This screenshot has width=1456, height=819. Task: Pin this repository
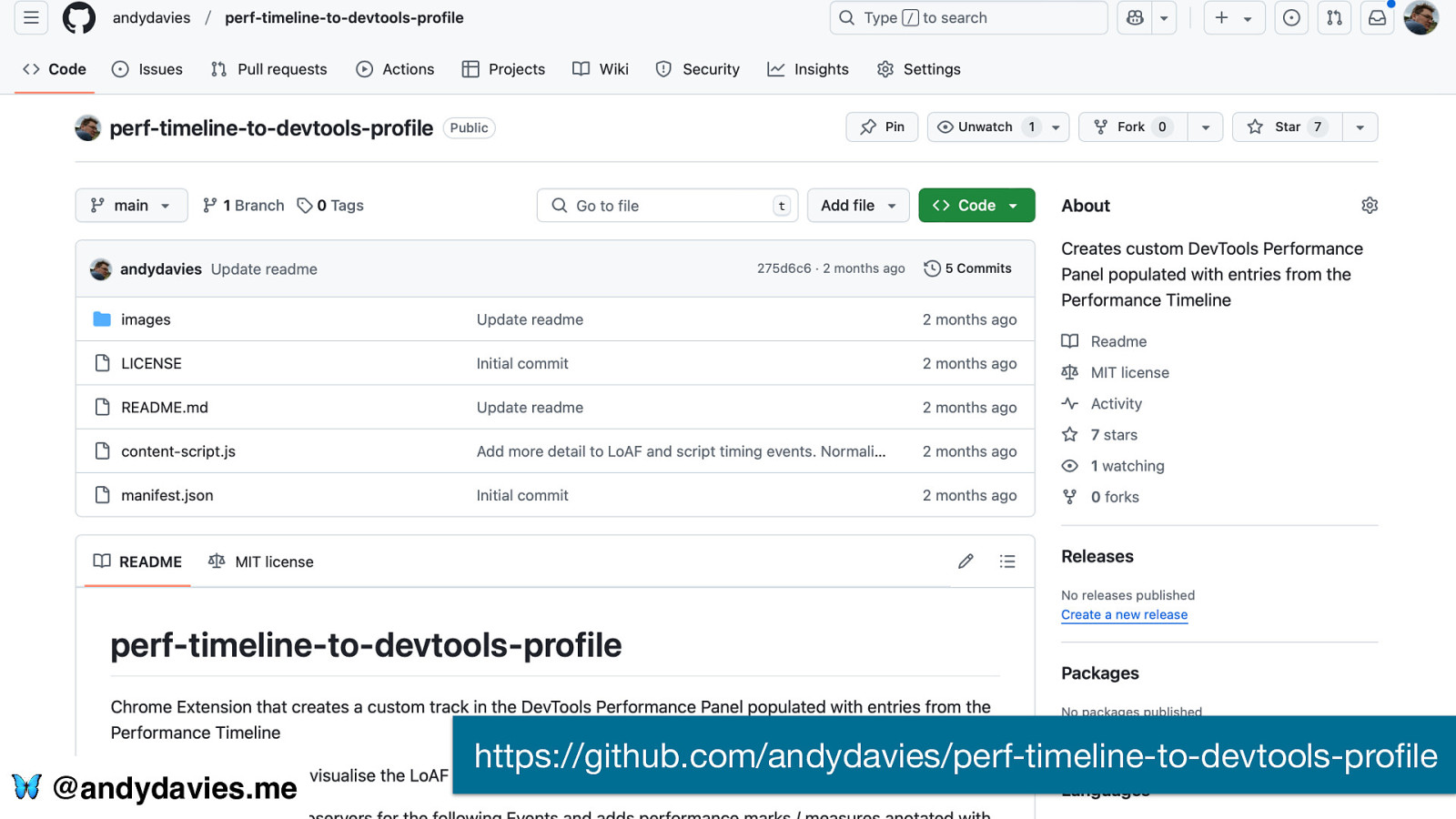click(x=882, y=127)
